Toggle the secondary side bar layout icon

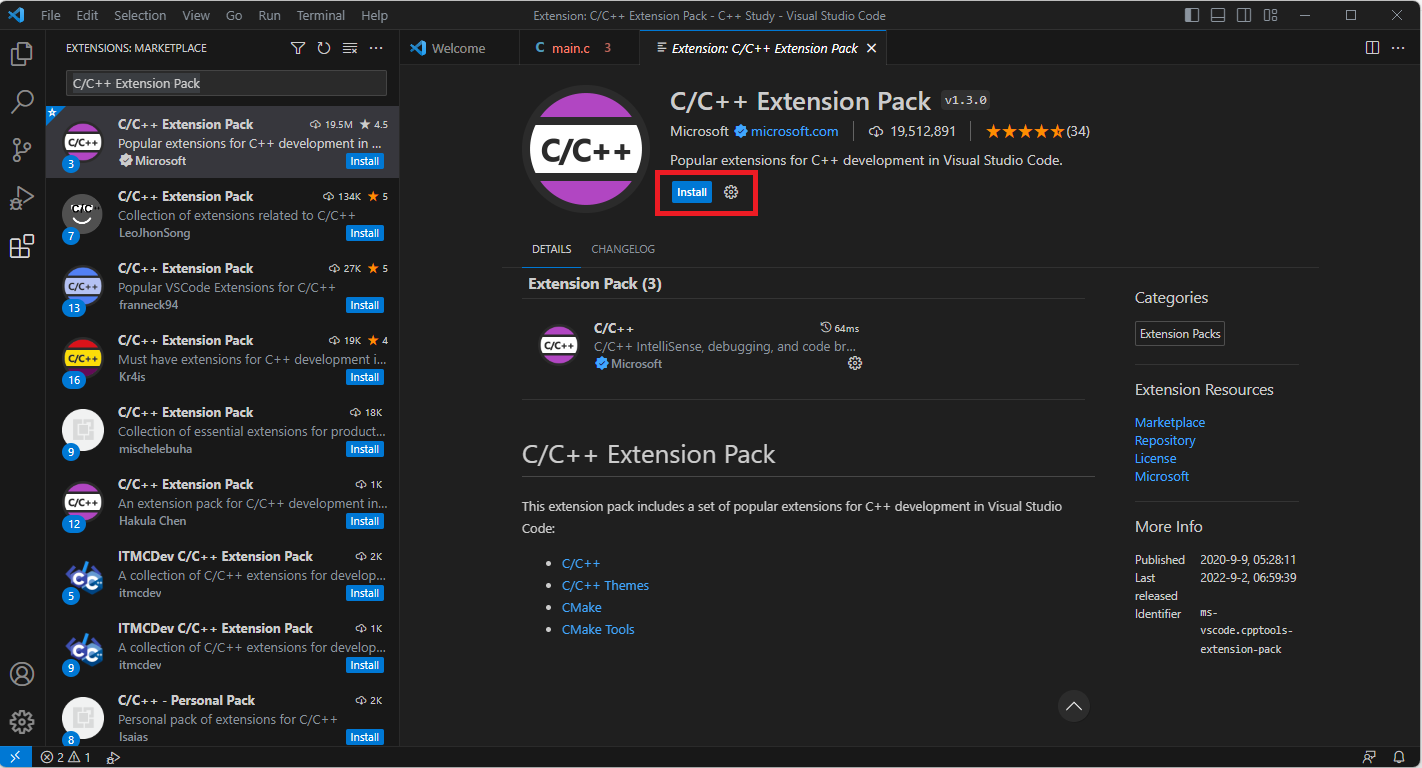click(x=1244, y=15)
